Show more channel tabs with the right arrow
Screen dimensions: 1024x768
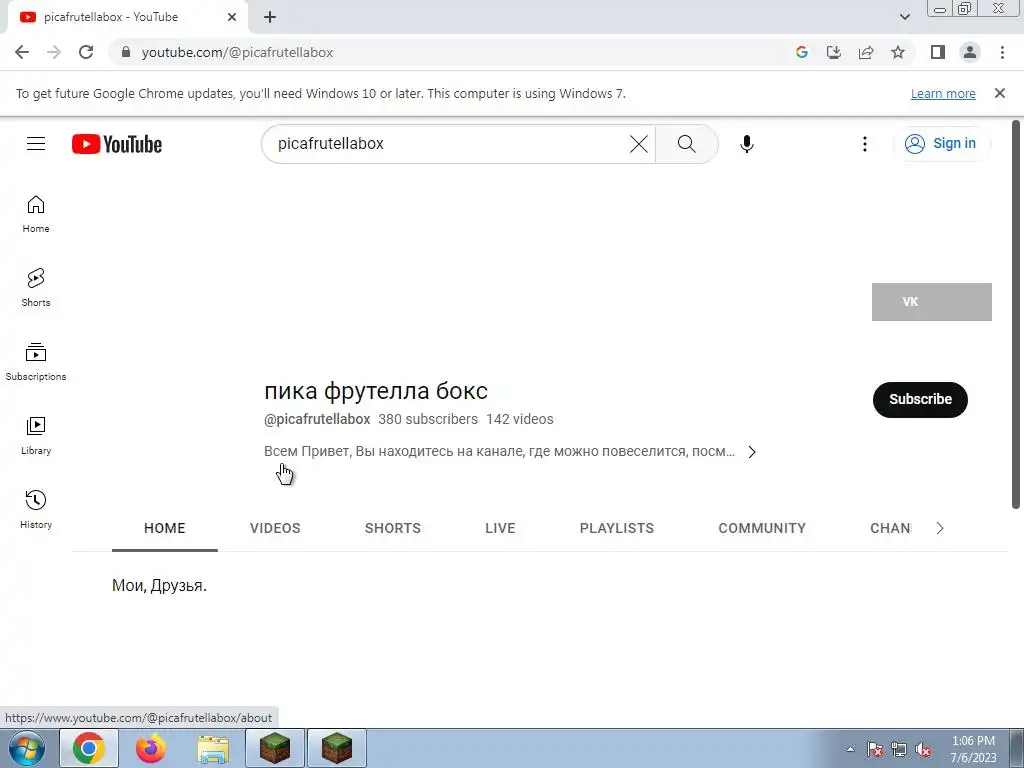(x=940, y=528)
